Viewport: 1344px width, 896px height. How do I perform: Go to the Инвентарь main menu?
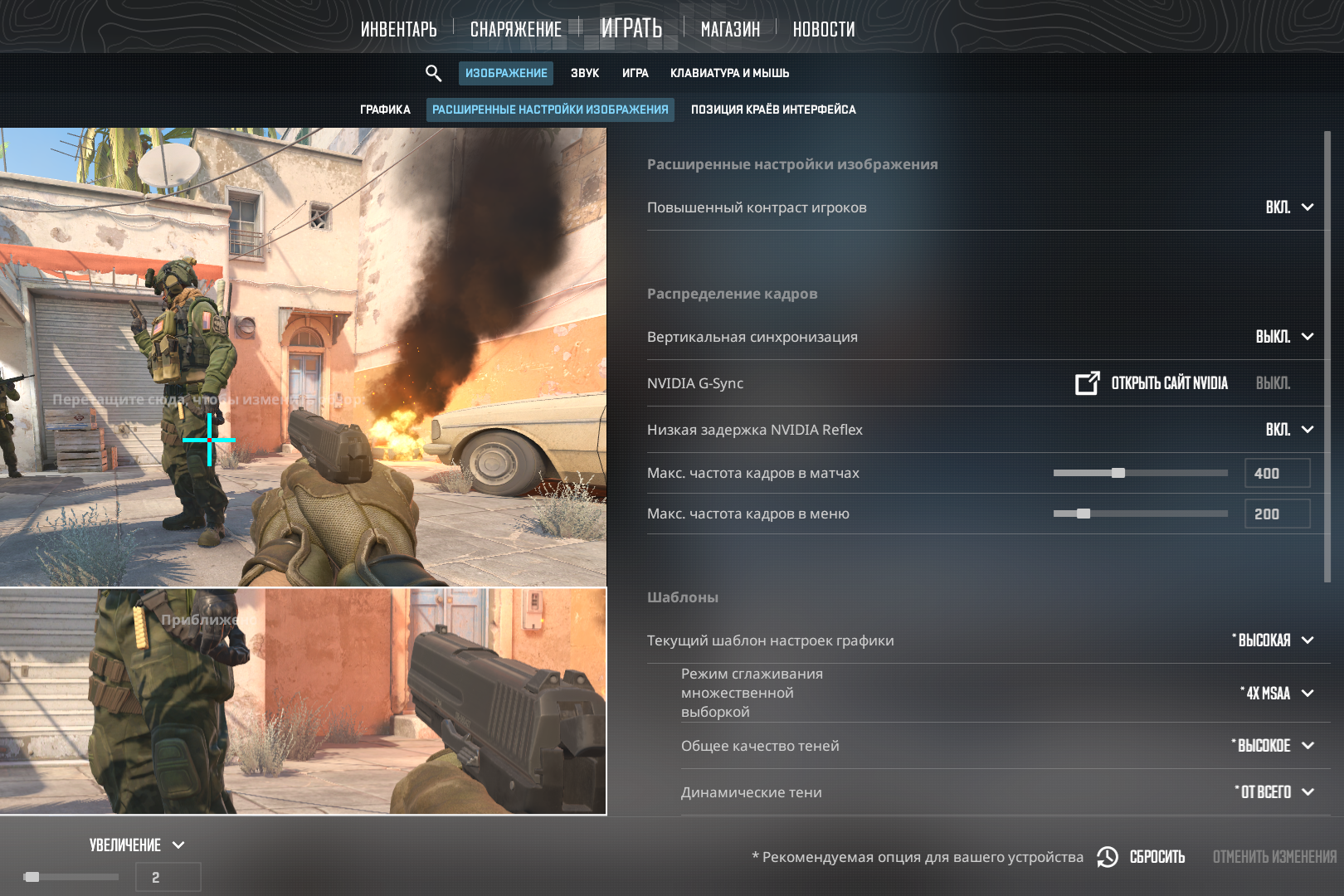tap(398, 29)
